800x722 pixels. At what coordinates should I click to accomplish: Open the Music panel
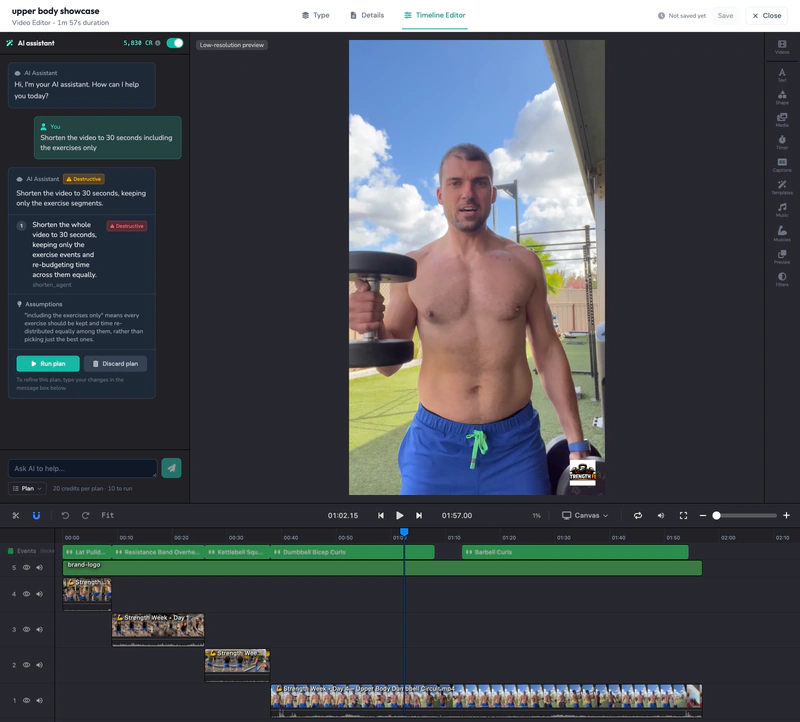pyautogui.click(x=782, y=210)
